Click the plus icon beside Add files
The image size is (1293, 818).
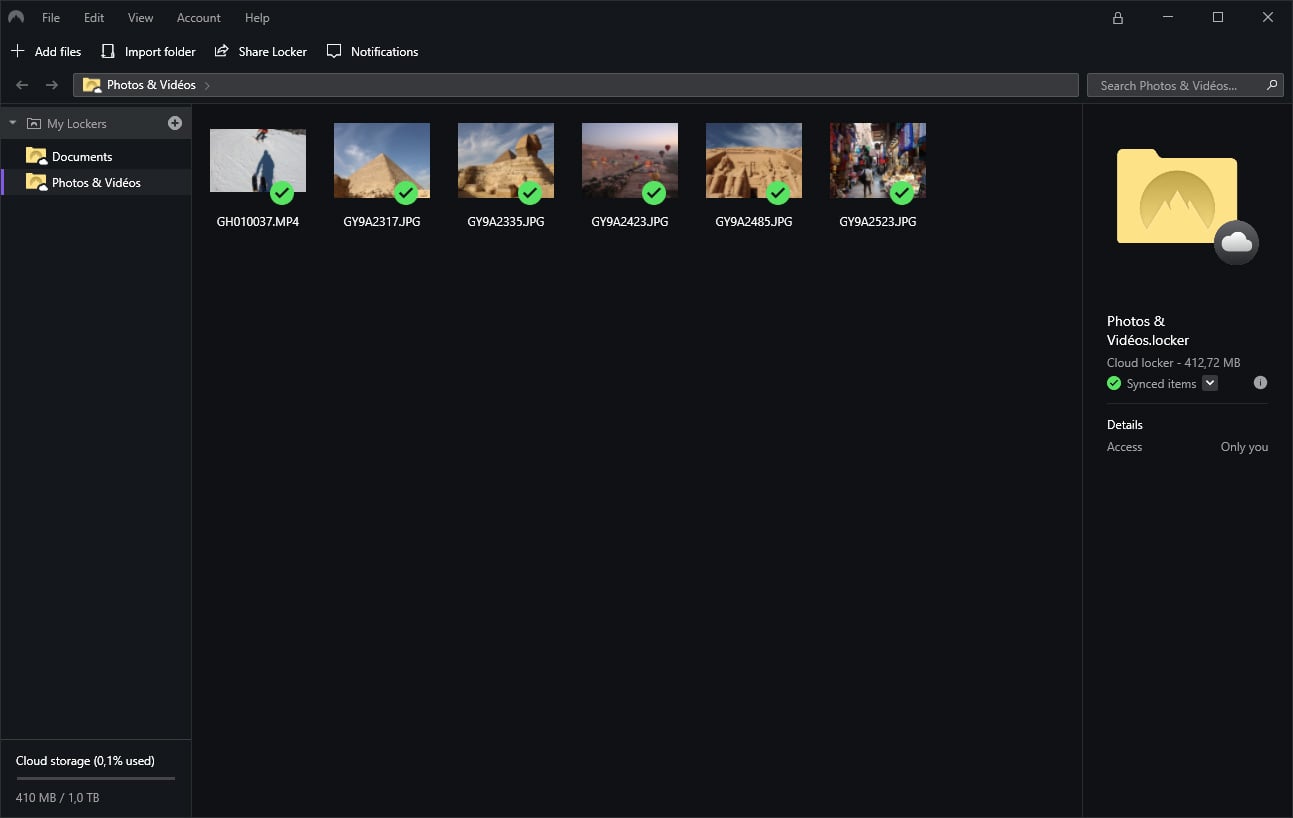[x=17, y=51]
